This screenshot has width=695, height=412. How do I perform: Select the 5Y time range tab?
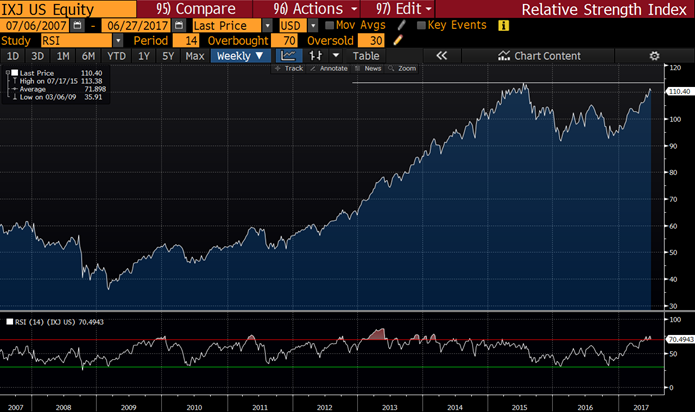coord(168,56)
